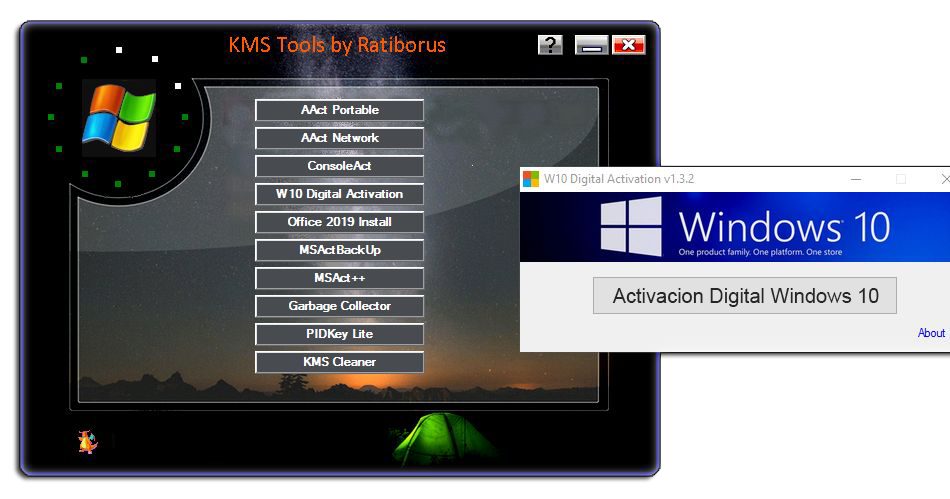
Task: Click the question mark help icon
Action: click(x=550, y=45)
